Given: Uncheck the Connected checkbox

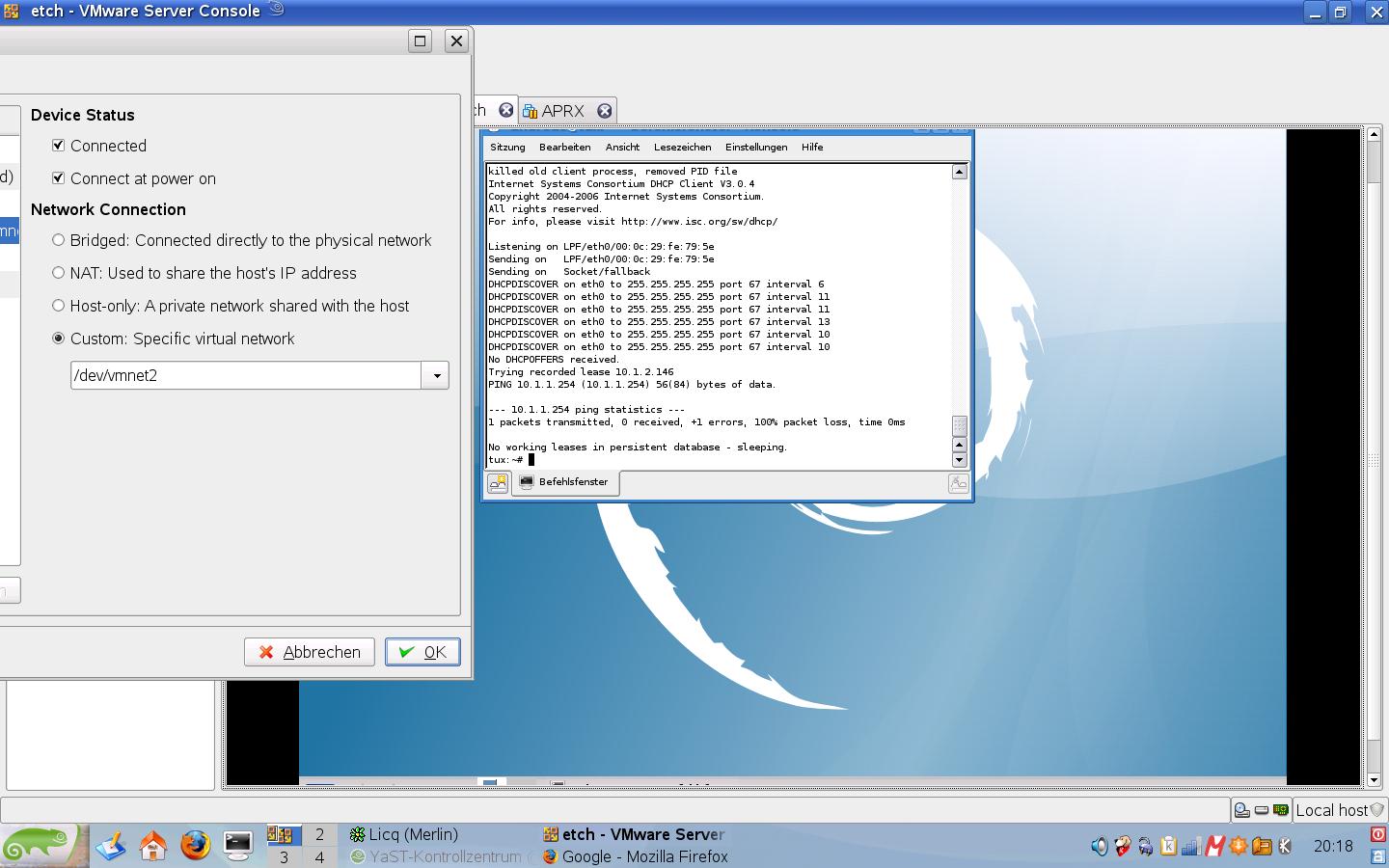Looking at the screenshot, I should [x=59, y=146].
